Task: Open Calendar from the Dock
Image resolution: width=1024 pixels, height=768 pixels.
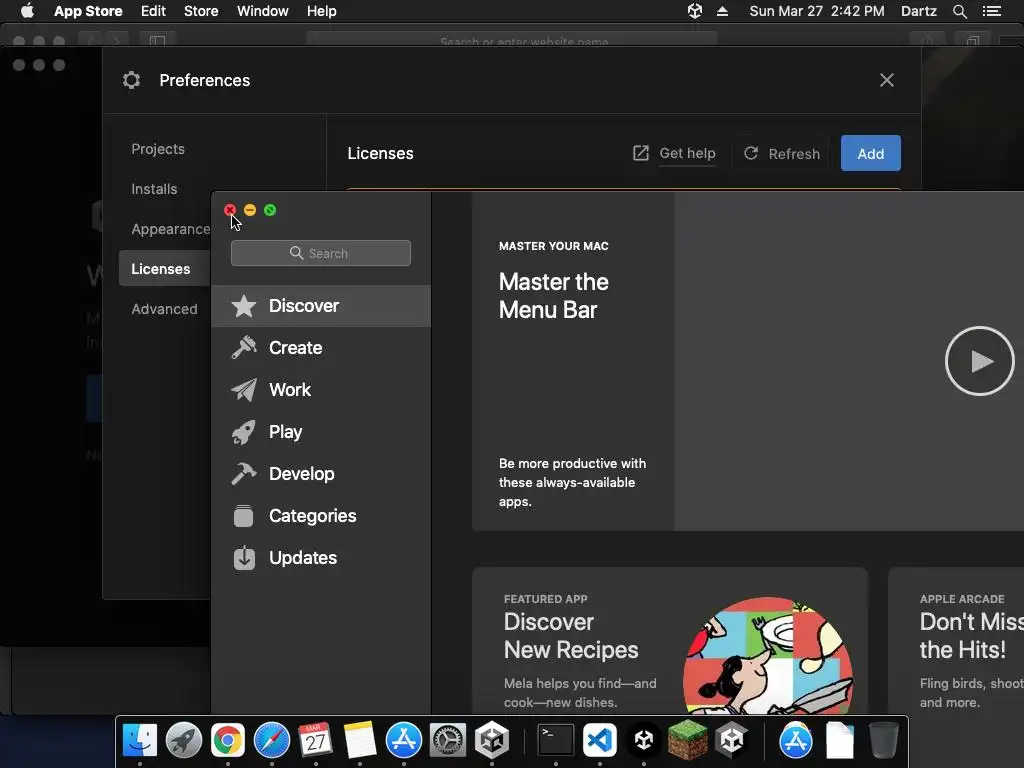Action: (315, 741)
